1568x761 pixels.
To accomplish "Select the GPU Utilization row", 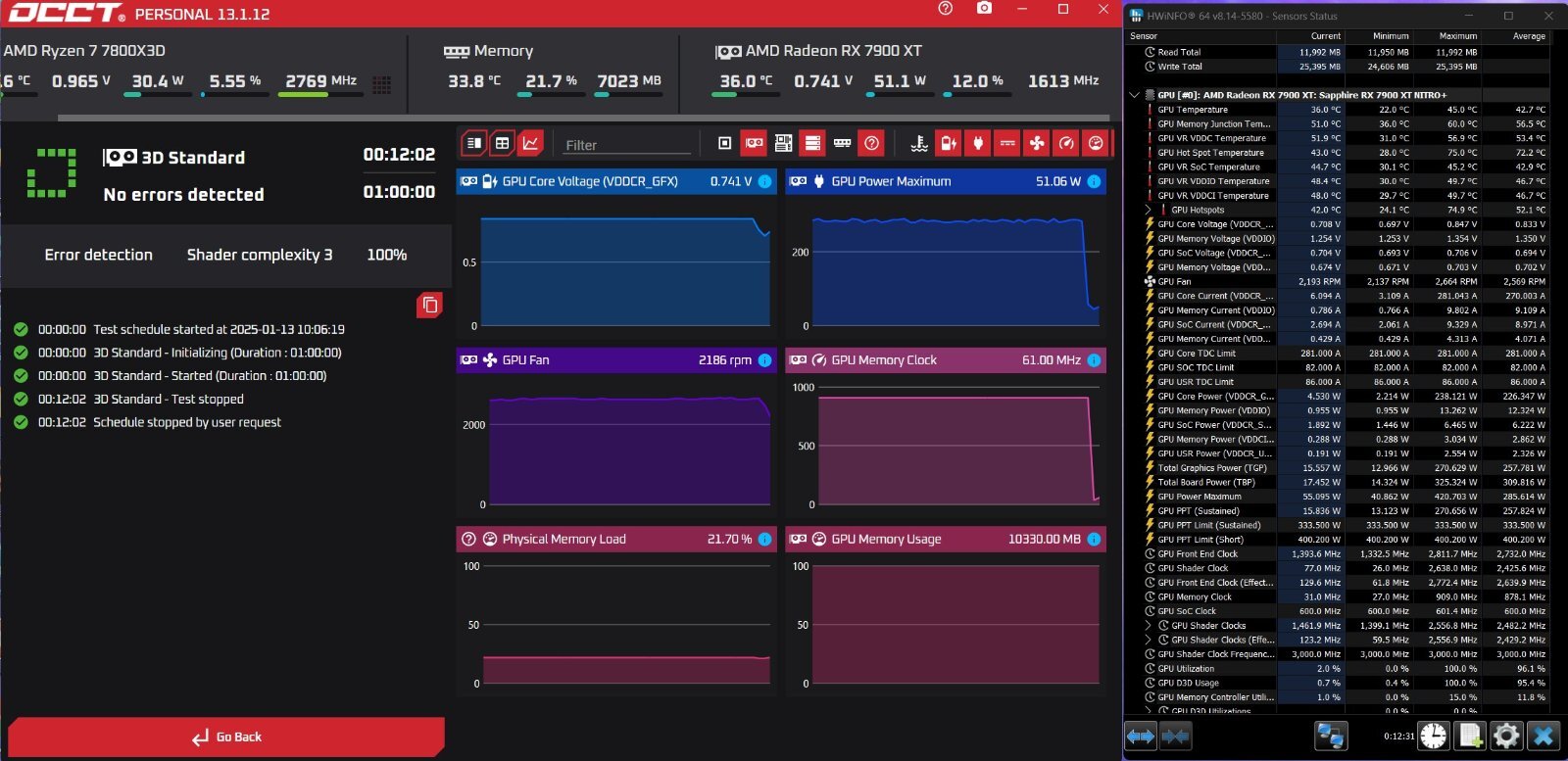I will 1339,668.
